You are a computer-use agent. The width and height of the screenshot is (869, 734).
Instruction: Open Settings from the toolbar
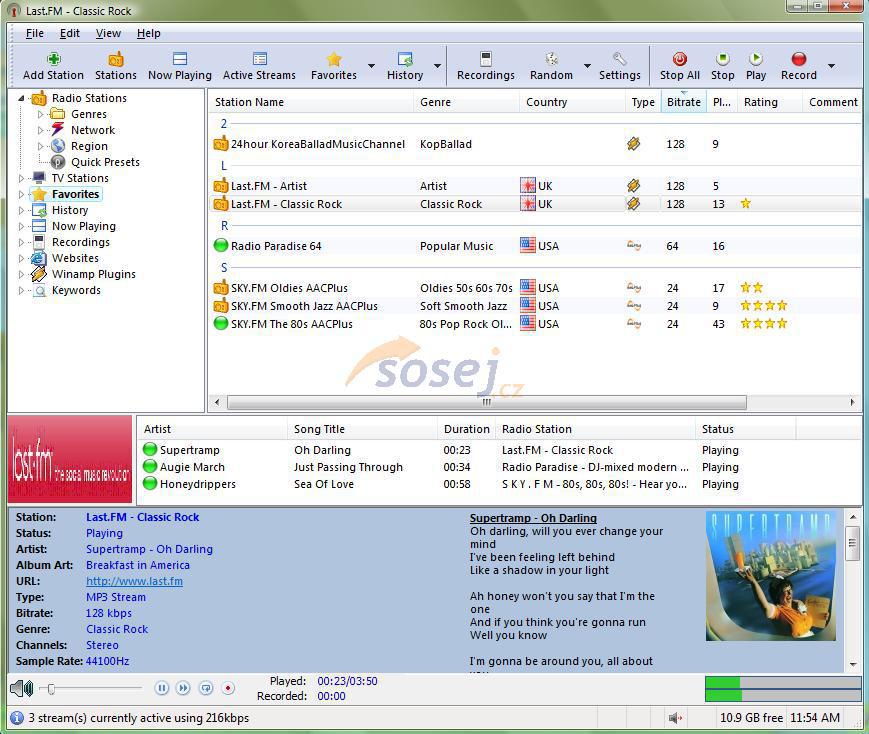(620, 67)
